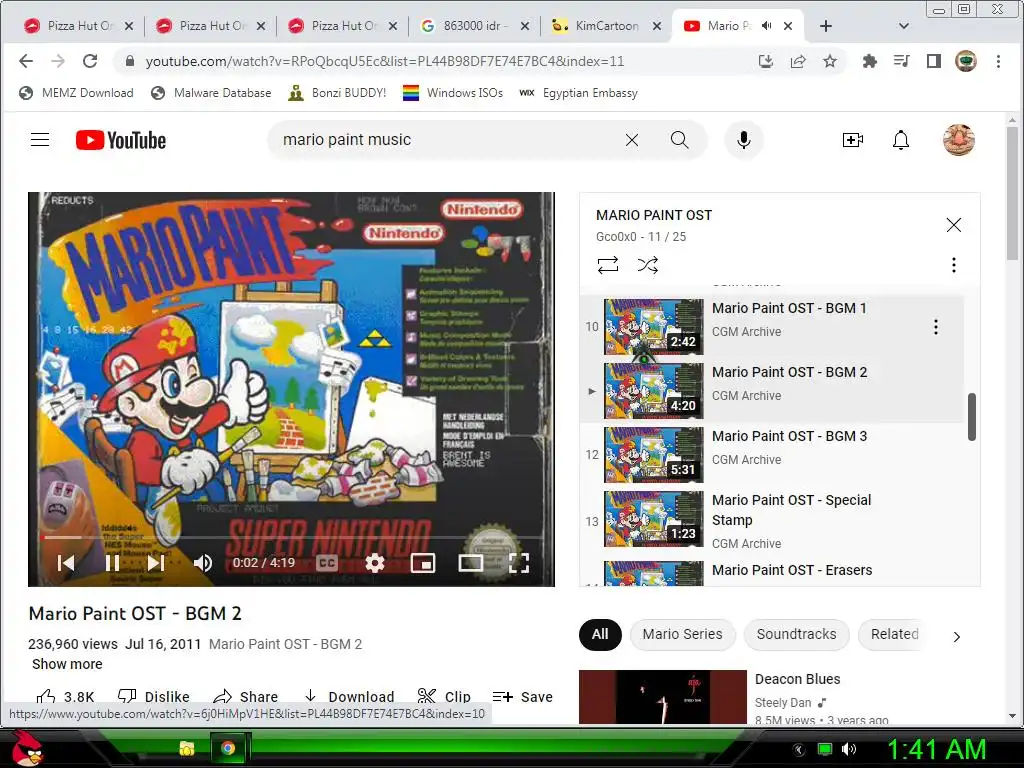This screenshot has height=768, width=1024.
Task: Select Mario Paint OST - BGM 3 in playlist
Action: coord(771,455)
